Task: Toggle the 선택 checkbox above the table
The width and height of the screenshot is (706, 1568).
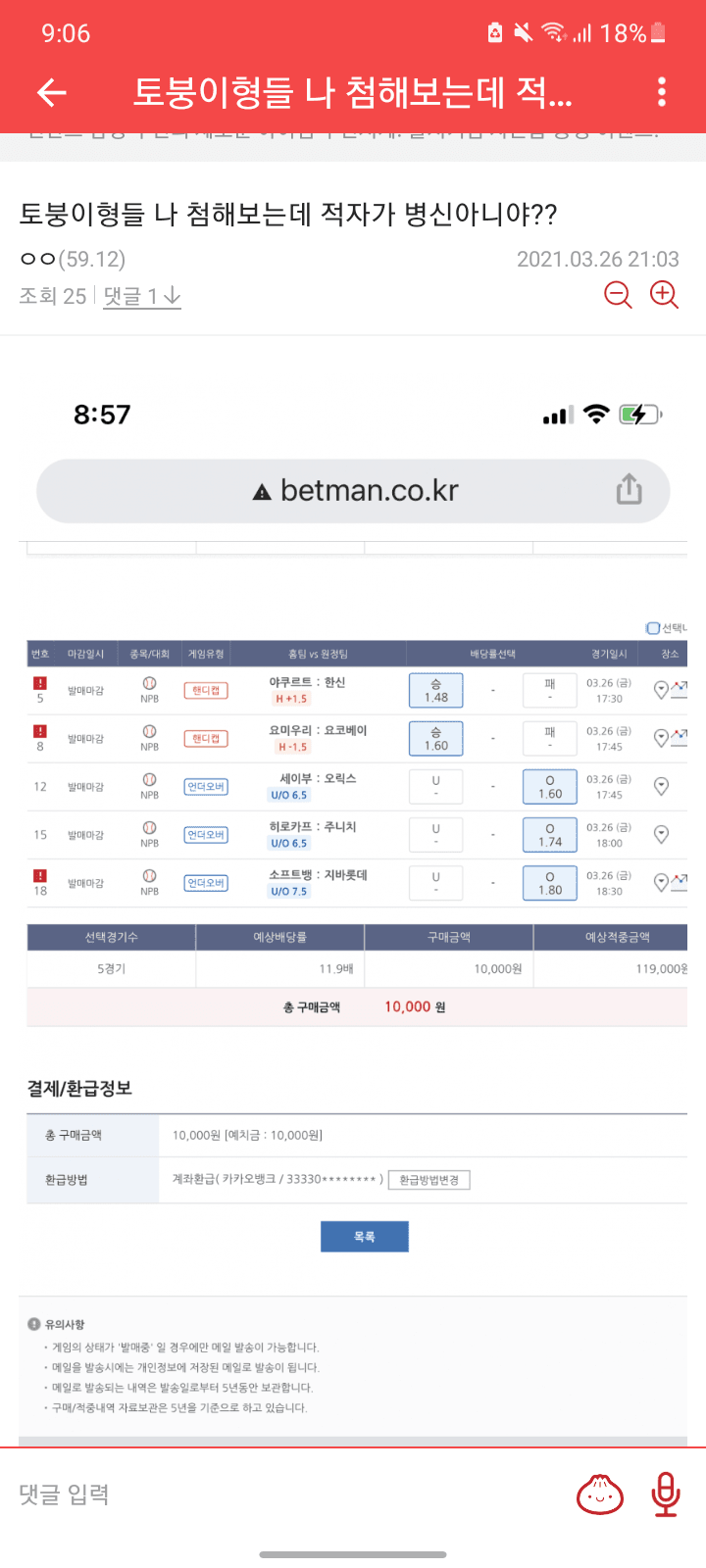Action: click(653, 628)
